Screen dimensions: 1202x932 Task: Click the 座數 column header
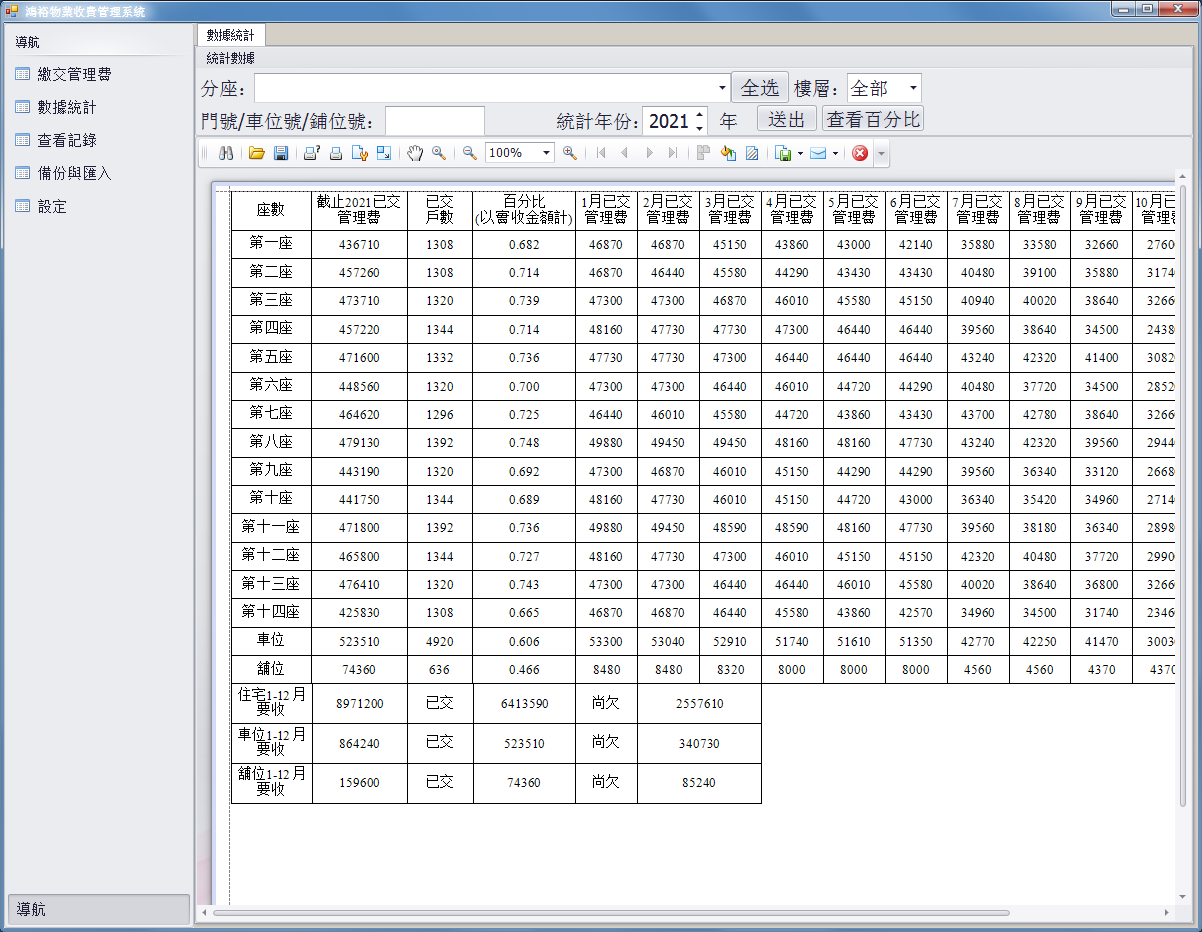(x=271, y=210)
